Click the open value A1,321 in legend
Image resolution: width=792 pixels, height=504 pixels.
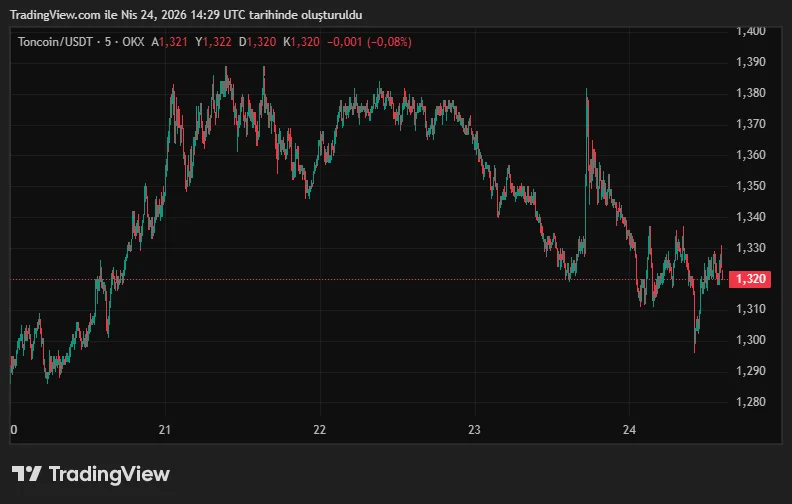click(170, 42)
